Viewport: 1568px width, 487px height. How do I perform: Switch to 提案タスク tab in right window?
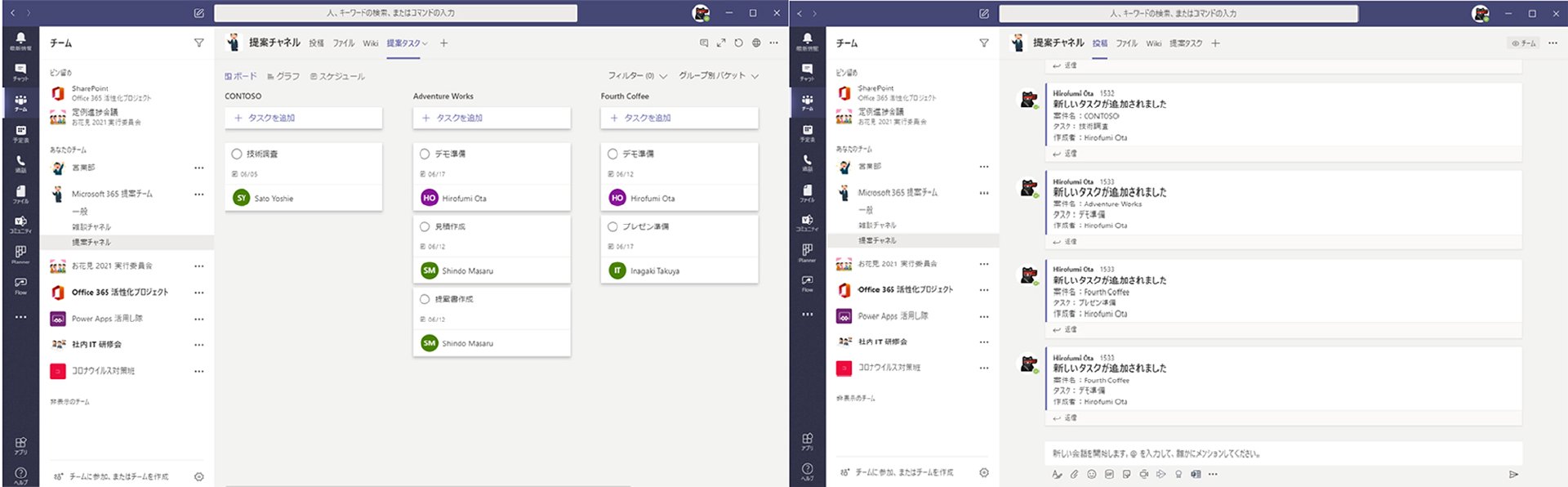(1185, 43)
